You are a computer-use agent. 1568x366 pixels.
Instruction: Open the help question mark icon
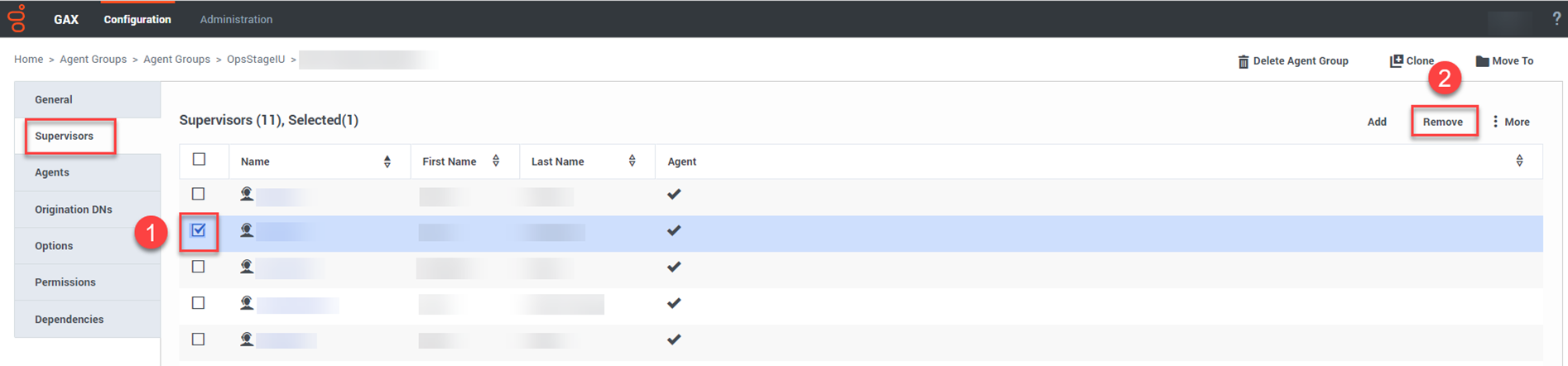[1556, 19]
